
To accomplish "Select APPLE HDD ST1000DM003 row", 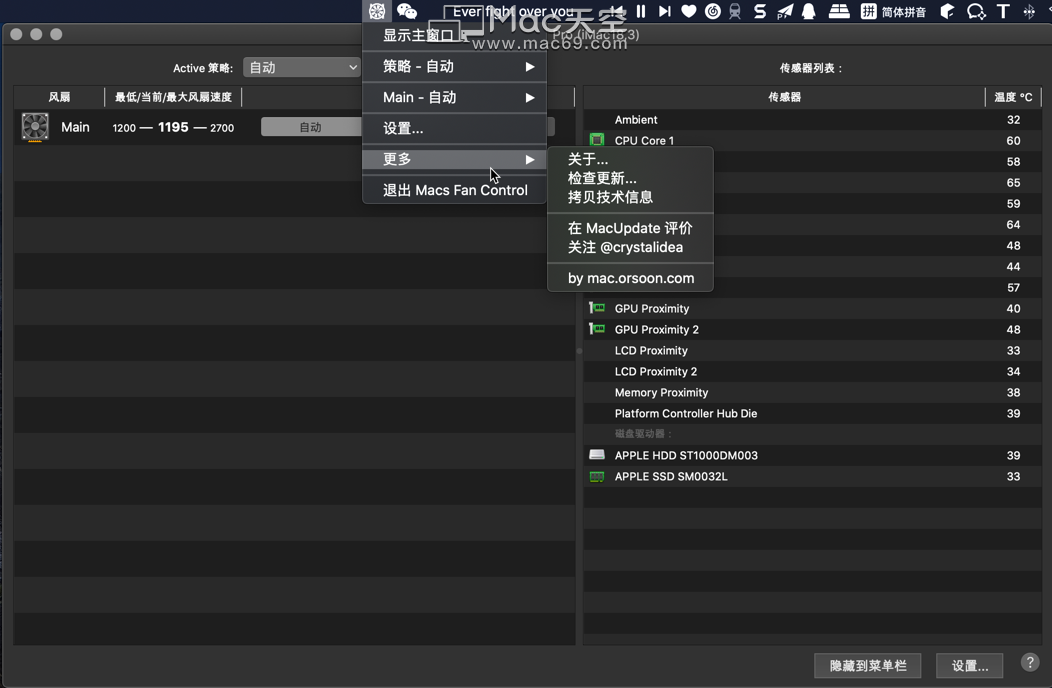I will (x=812, y=455).
